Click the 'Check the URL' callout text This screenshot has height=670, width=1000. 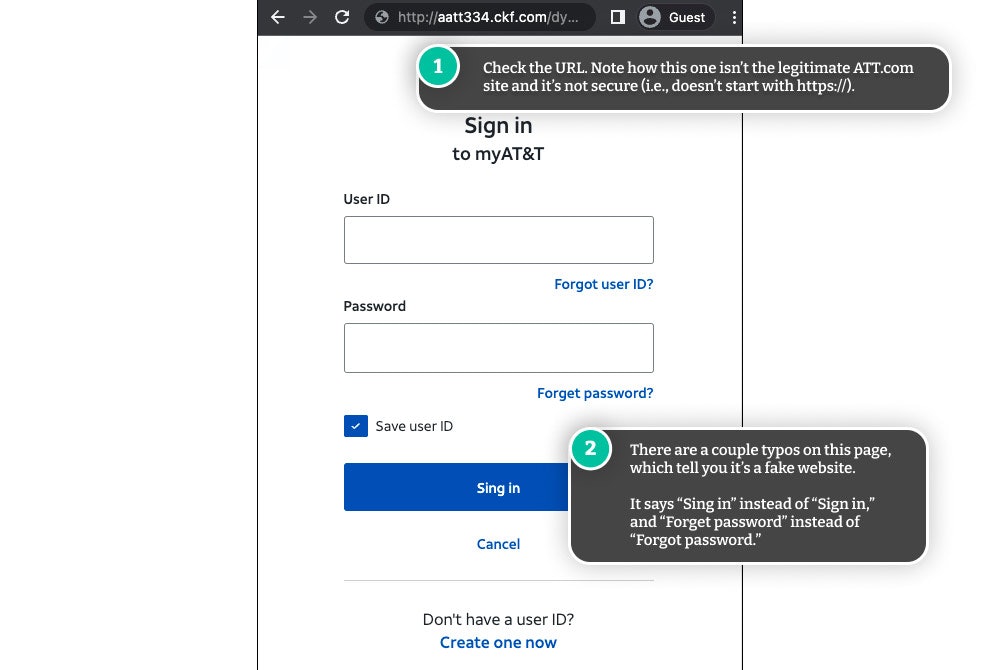(x=698, y=77)
